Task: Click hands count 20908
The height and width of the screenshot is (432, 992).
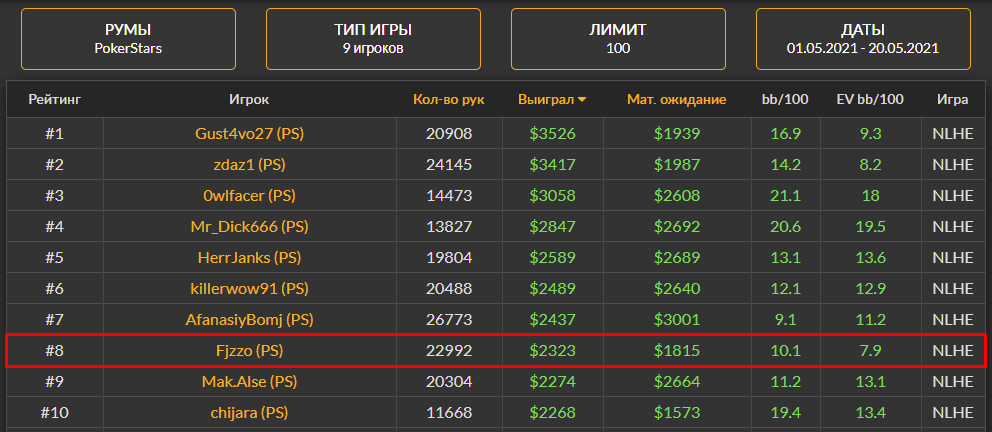Action: 449,133
